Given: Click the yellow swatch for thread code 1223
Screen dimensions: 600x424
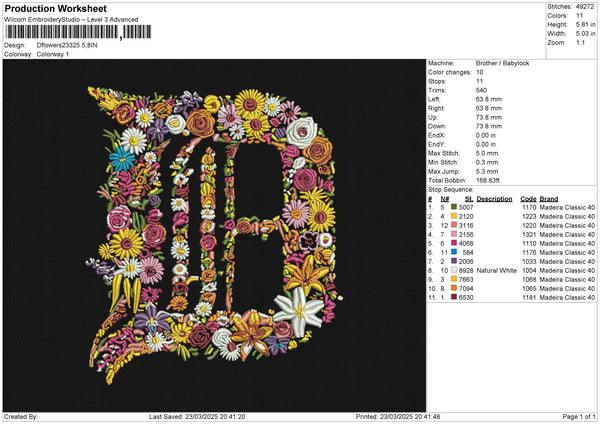Looking at the screenshot, I should coord(454,216).
